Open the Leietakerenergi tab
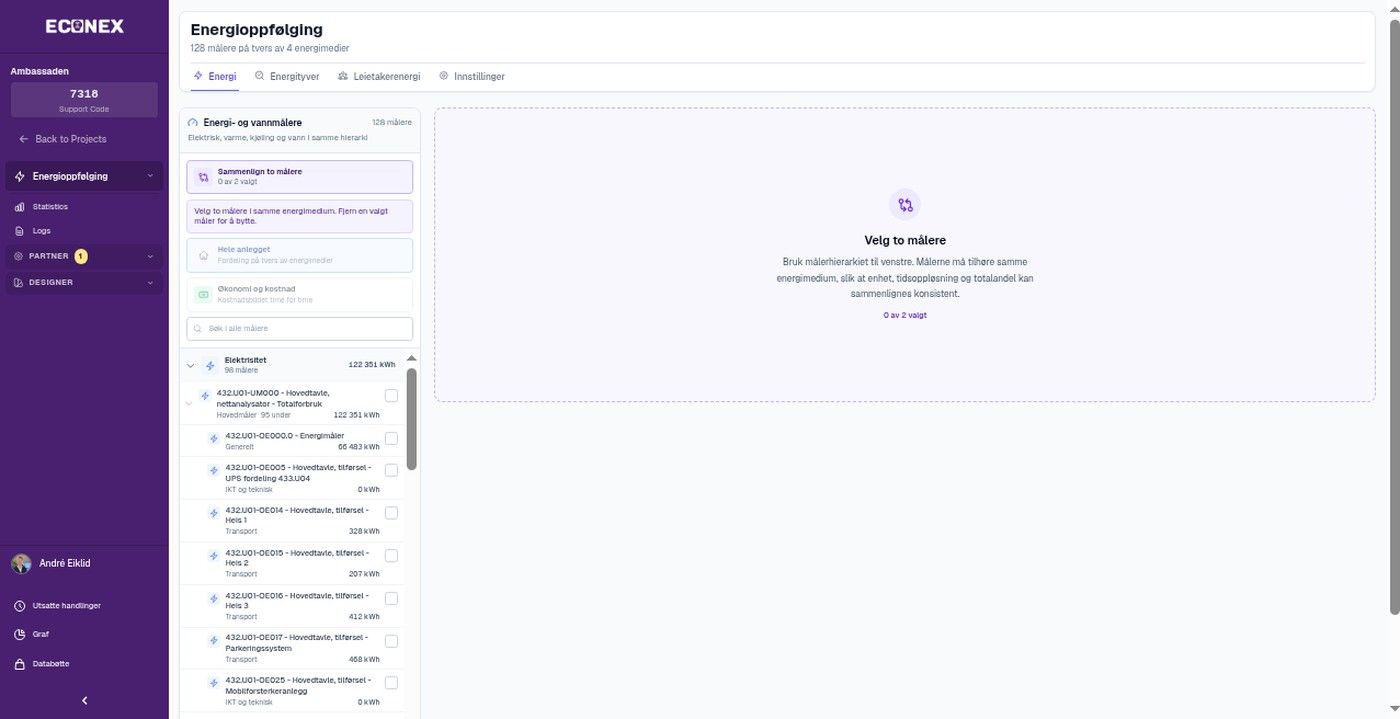The width and height of the screenshot is (1400, 719). coord(379,76)
